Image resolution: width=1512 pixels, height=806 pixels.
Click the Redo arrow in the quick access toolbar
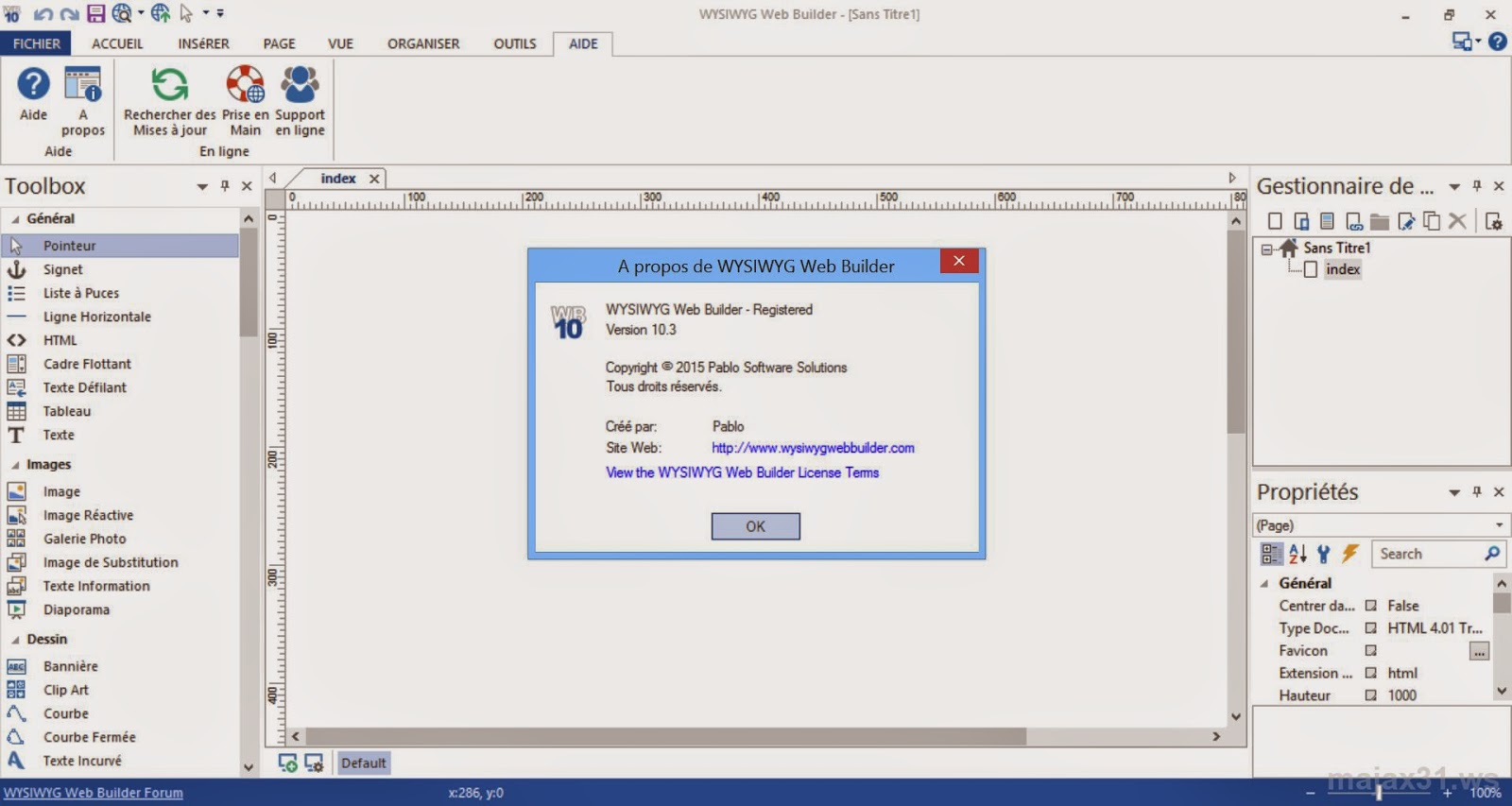pos(69,14)
